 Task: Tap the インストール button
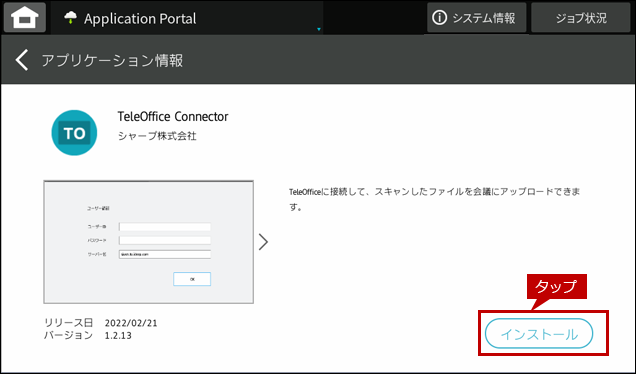(539, 333)
